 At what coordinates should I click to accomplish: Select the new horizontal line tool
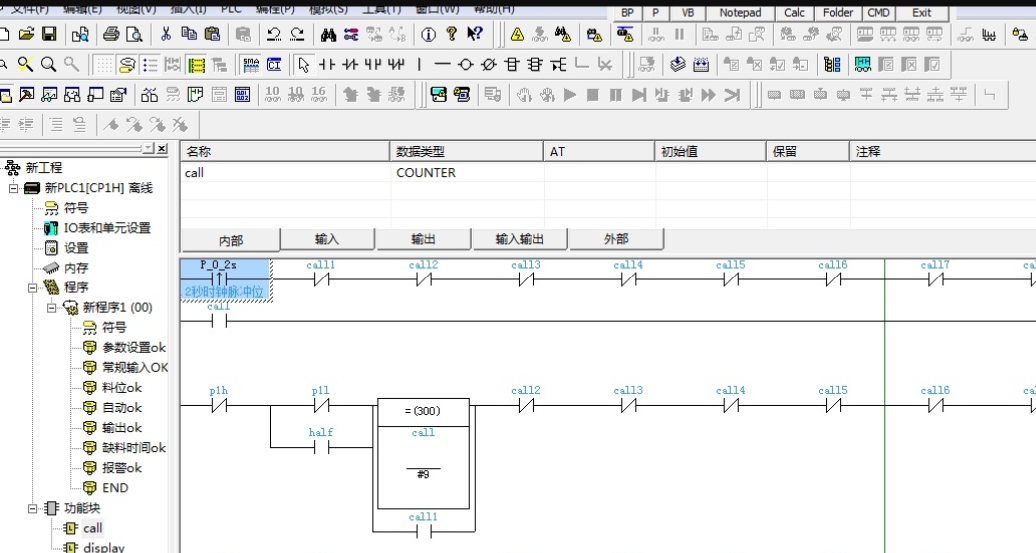pyautogui.click(x=441, y=65)
